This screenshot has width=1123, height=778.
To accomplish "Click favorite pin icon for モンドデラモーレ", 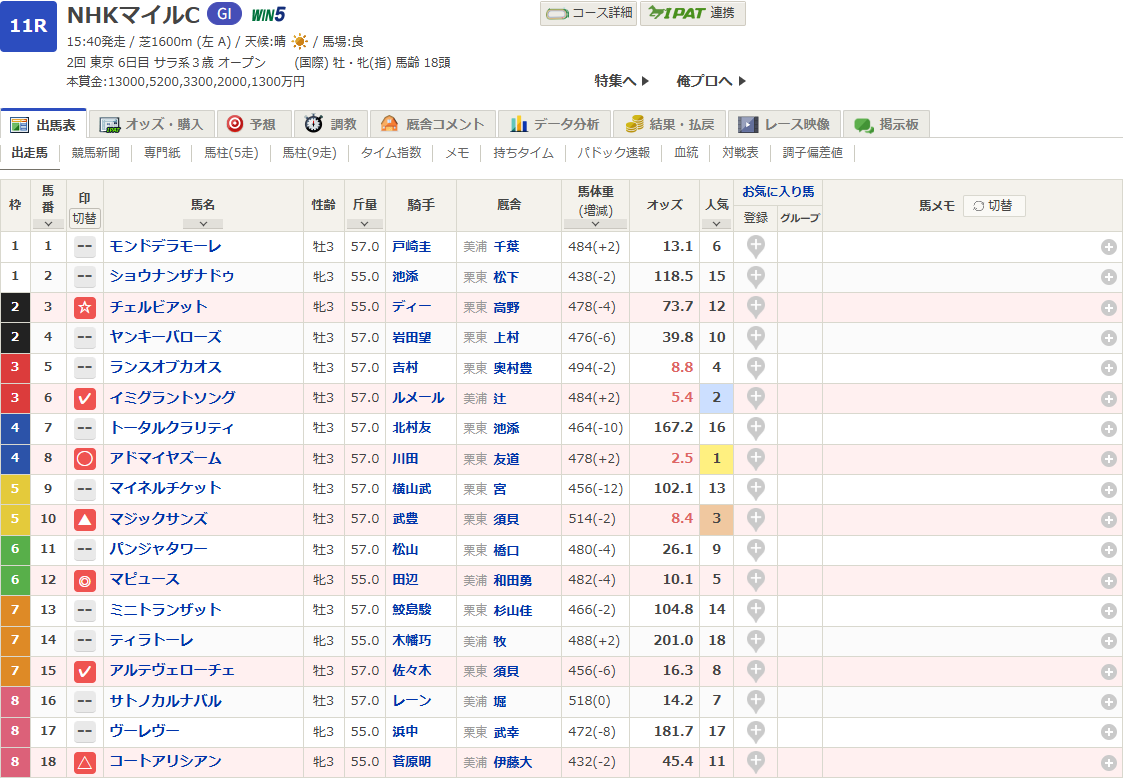I will 756,246.
